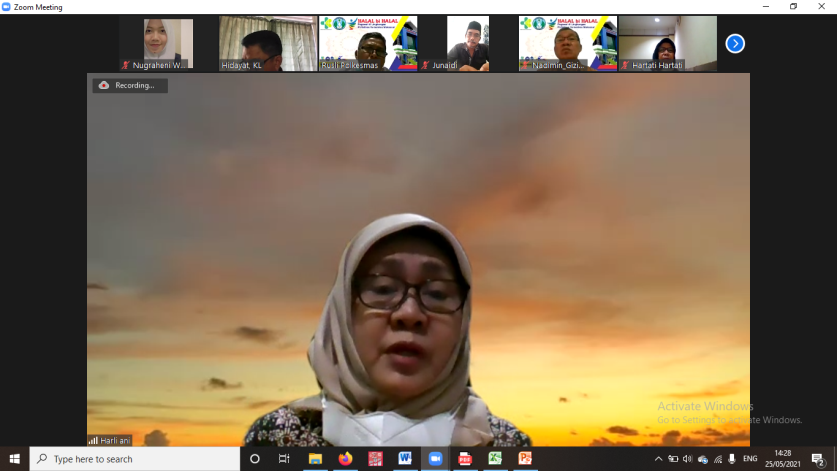Screen dimensions: 837x471
Task: Open Cortana circle icon in taskbar
Action: (x=255, y=459)
